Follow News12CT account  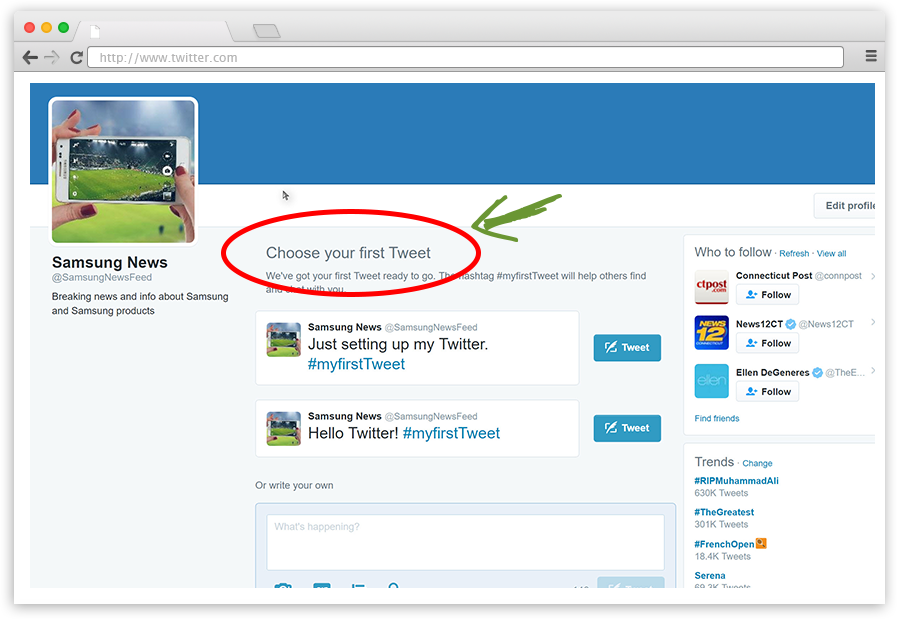(x=767, y=343)
